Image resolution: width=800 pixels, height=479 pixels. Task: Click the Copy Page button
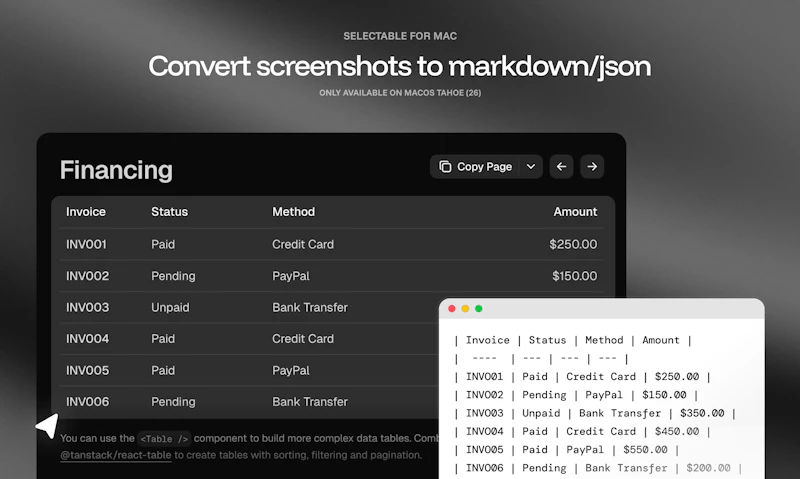[x=474, y=167]
